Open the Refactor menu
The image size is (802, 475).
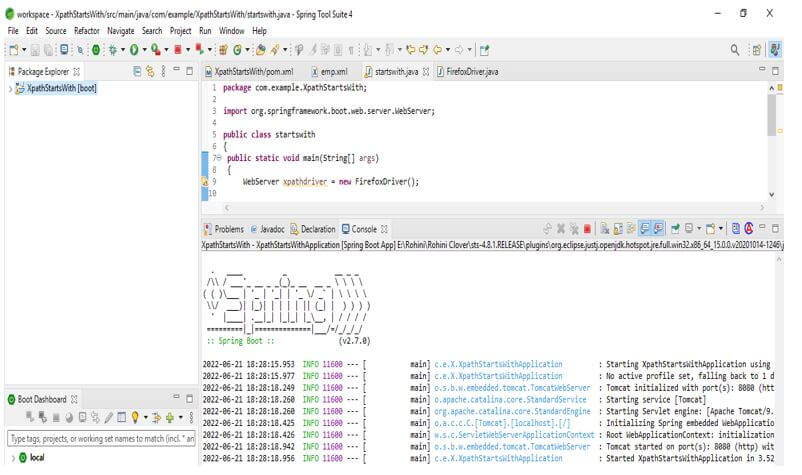[x=86, y=31]
